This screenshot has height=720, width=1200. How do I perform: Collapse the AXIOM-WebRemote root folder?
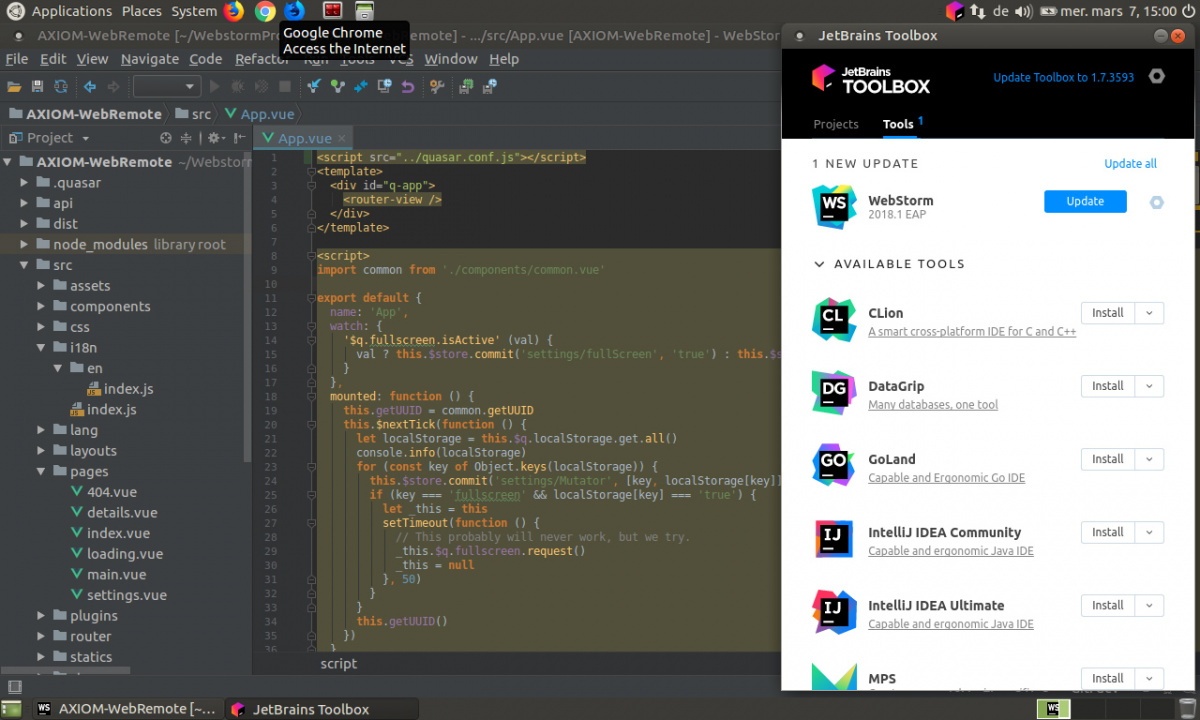pyautogui.click(x=8, y=162)
